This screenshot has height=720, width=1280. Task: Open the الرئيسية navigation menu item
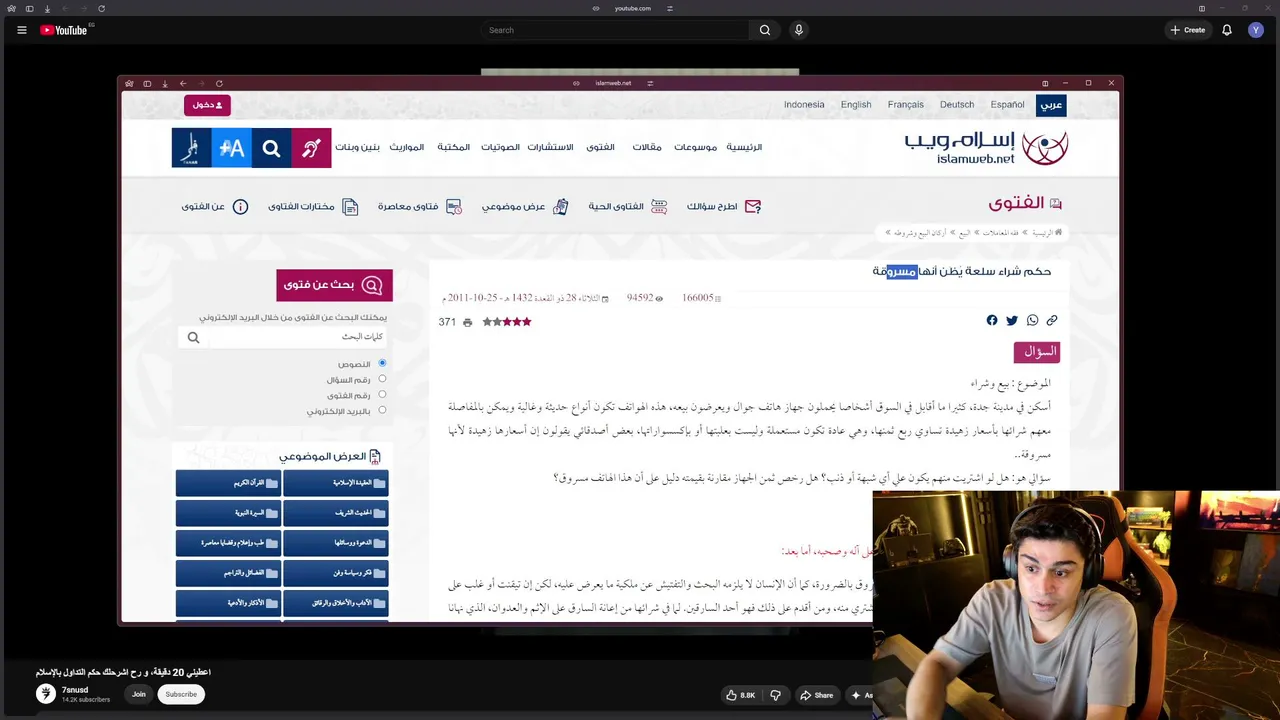click(x=744, y=147)
